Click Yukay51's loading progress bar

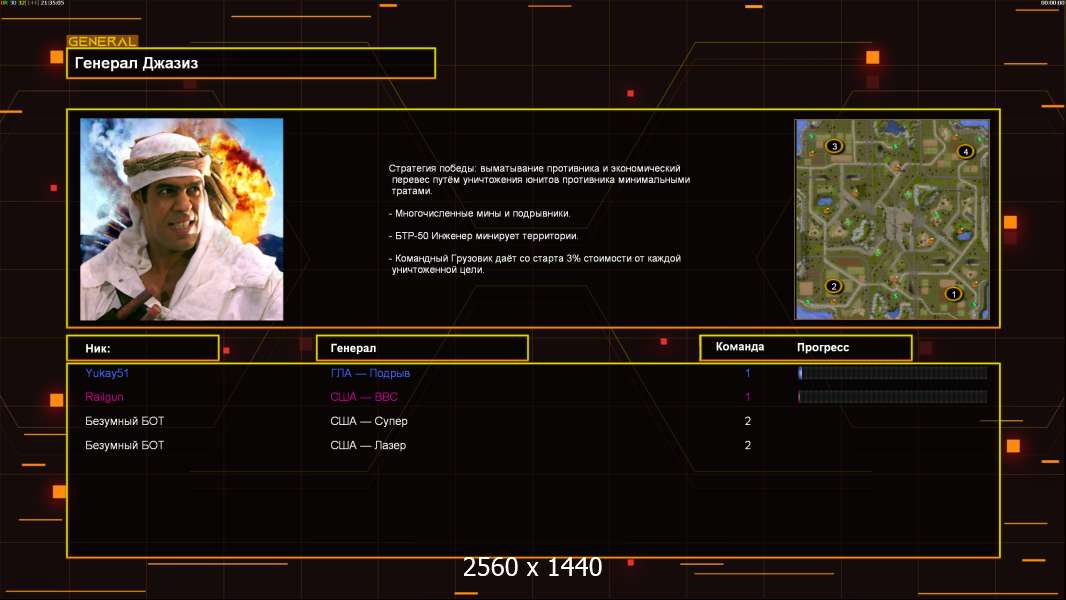point(892,373)
